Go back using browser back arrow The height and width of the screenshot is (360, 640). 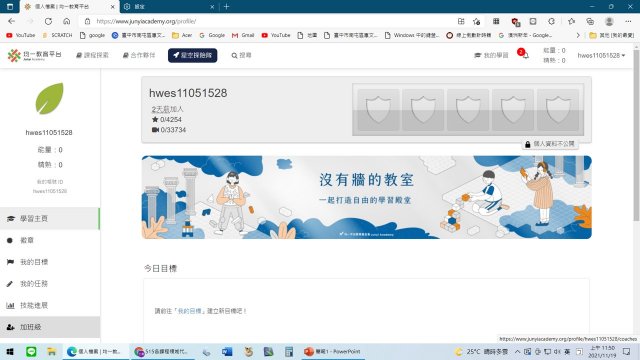[x=11, y=21]
